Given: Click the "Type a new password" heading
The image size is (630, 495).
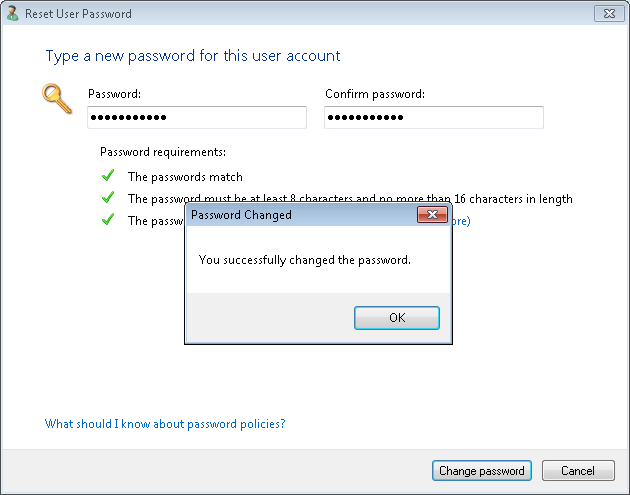Looking at the screenshot, I should [193, 56].
